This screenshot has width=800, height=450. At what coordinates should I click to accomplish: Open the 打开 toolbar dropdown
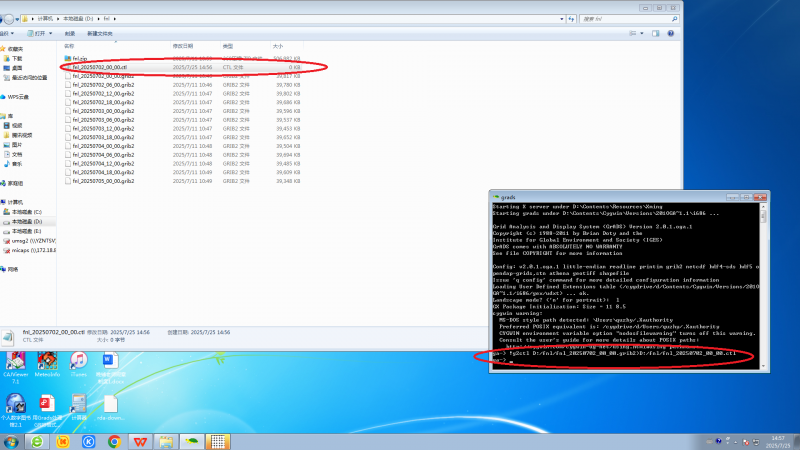coord(45,33)
